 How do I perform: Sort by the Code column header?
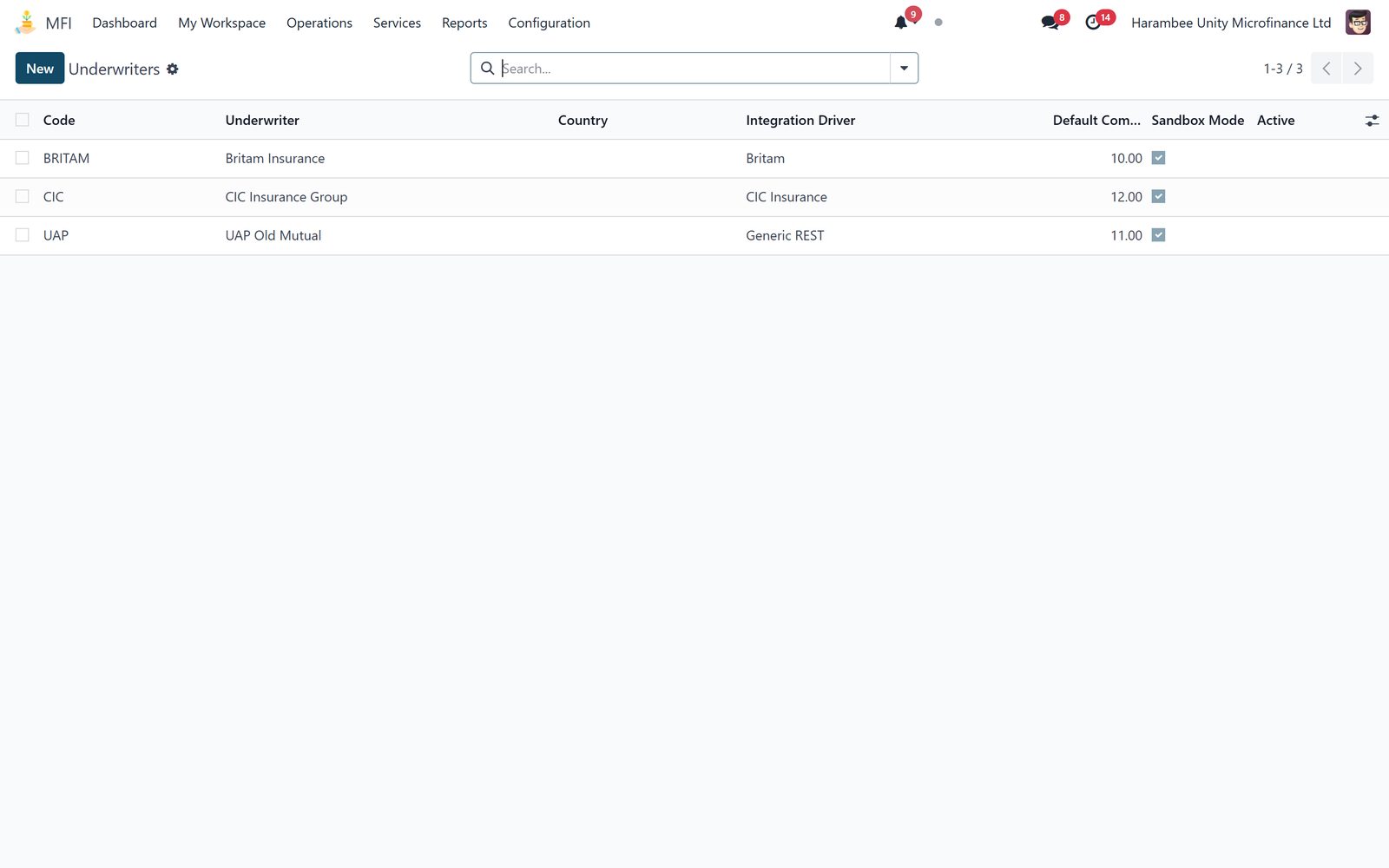[x=59, y=120]
